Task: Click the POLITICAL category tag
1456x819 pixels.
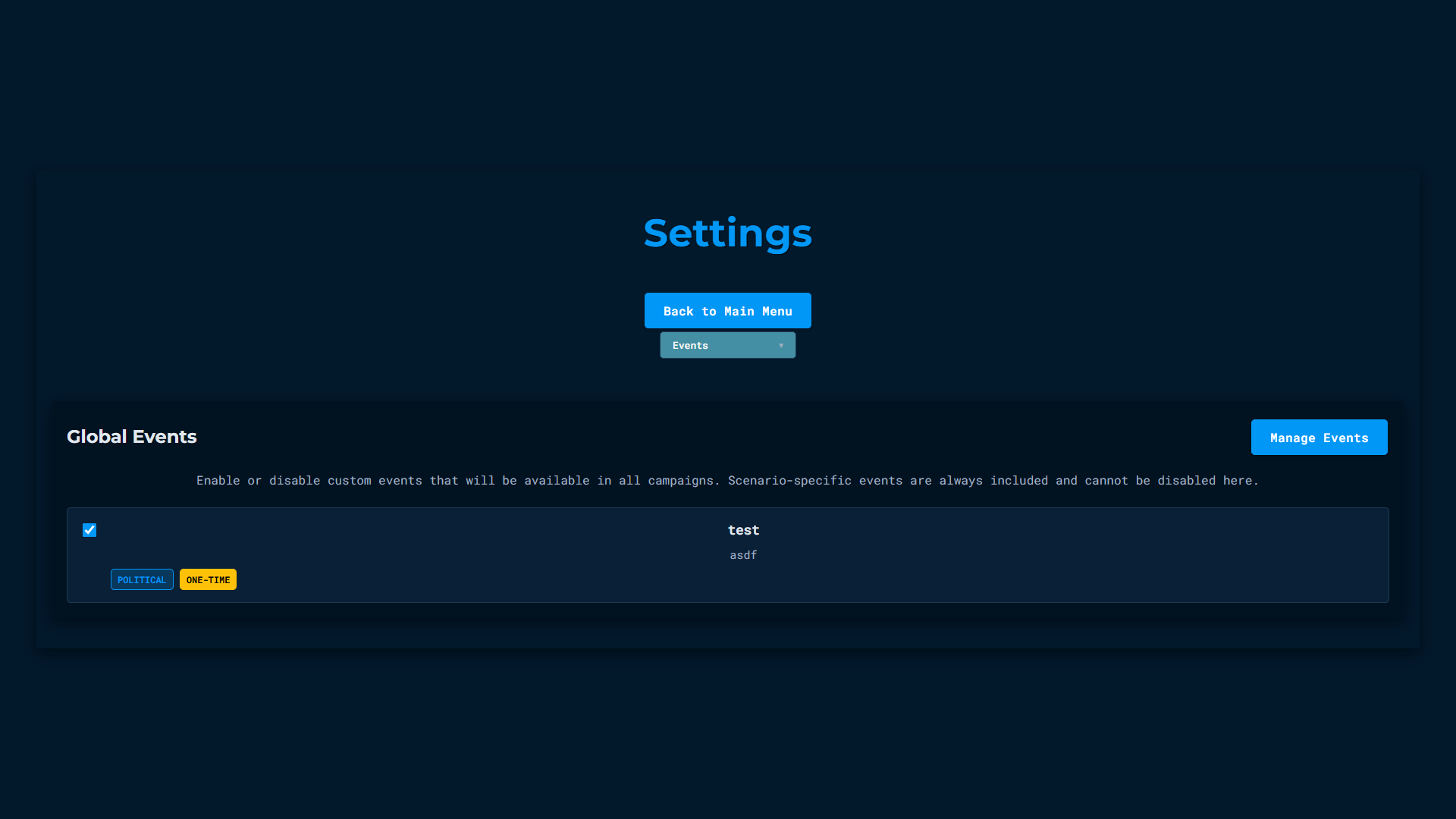Action: point(142,580)
